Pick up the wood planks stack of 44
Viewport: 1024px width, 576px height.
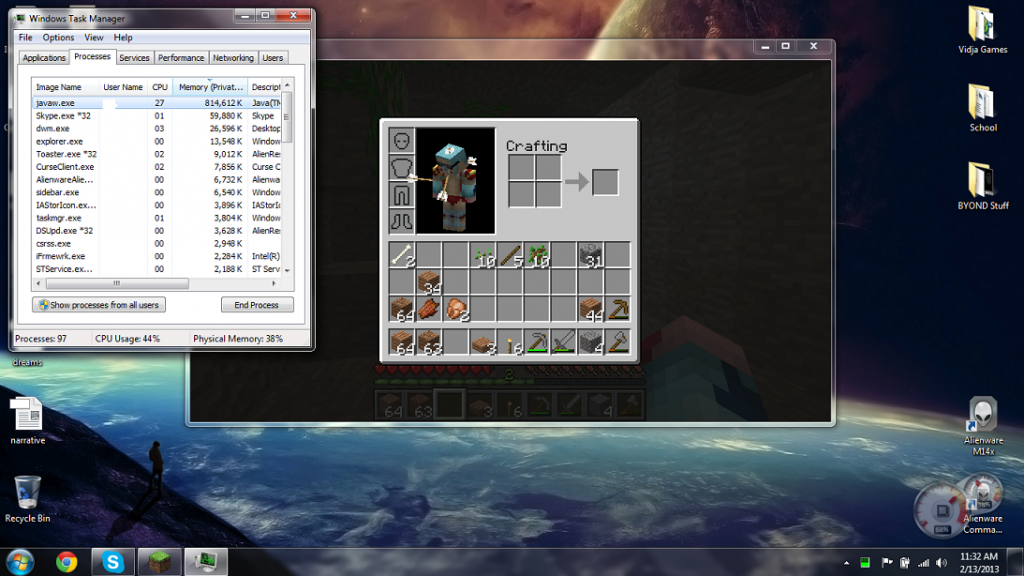pyautogui.click(x=590, y=308)
